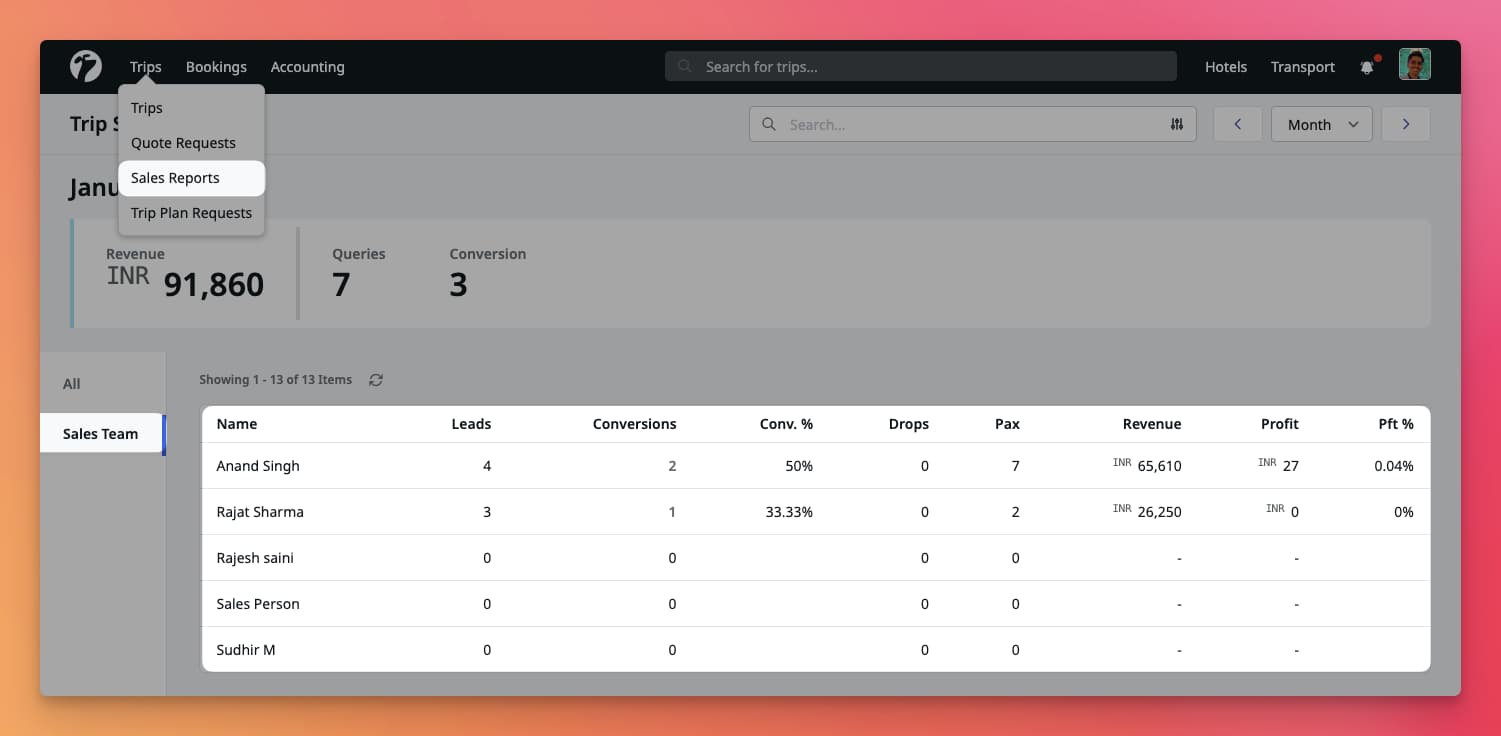Screen dimensions: 1501x736
Task: Navigate to the Transport section
Action: click(x=1302, y=66)
